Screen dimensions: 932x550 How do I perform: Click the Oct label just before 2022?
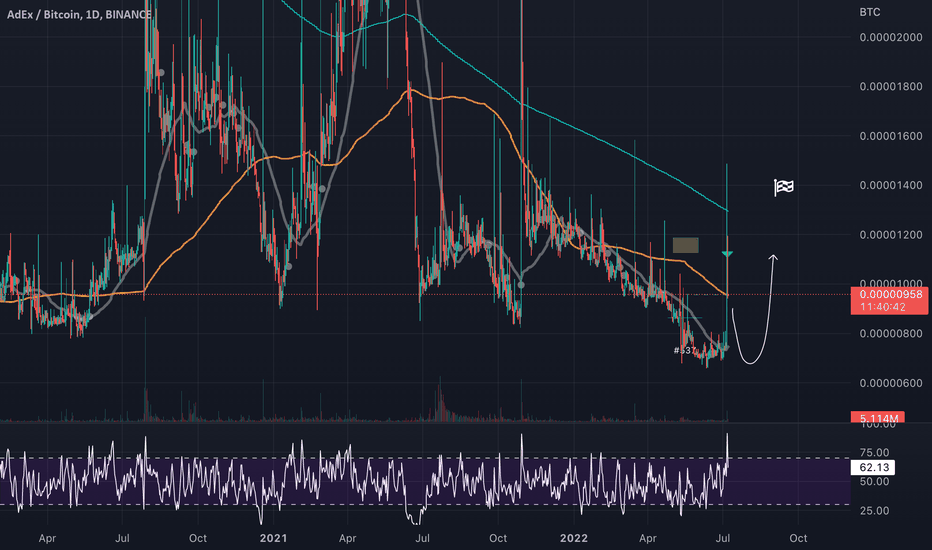click(x=498, y=538)
